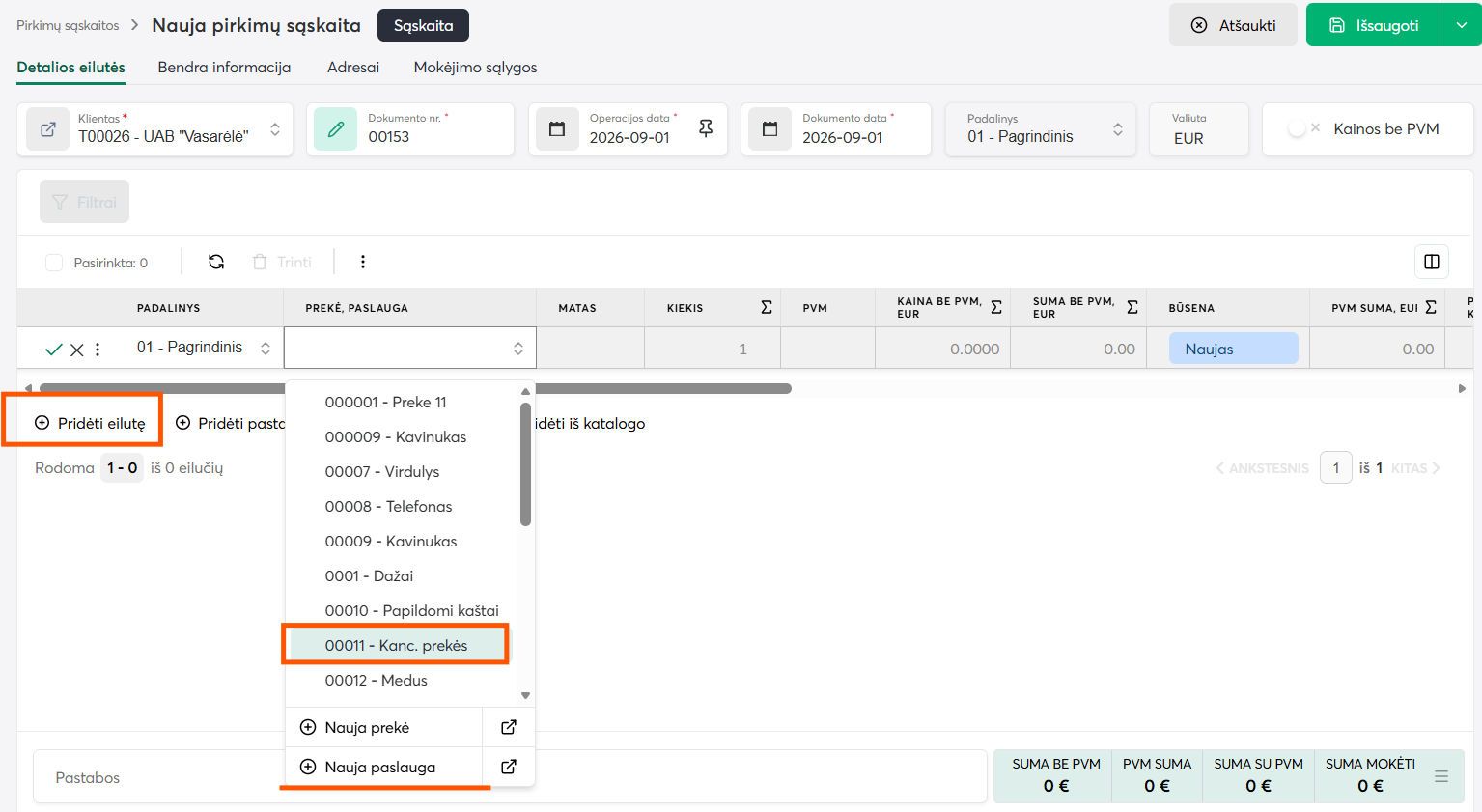Image resolution: width=1482 pixels, height=812 pixels.
Task: Open the Operacijos data calendar icon
Action: tap(557, 129)
